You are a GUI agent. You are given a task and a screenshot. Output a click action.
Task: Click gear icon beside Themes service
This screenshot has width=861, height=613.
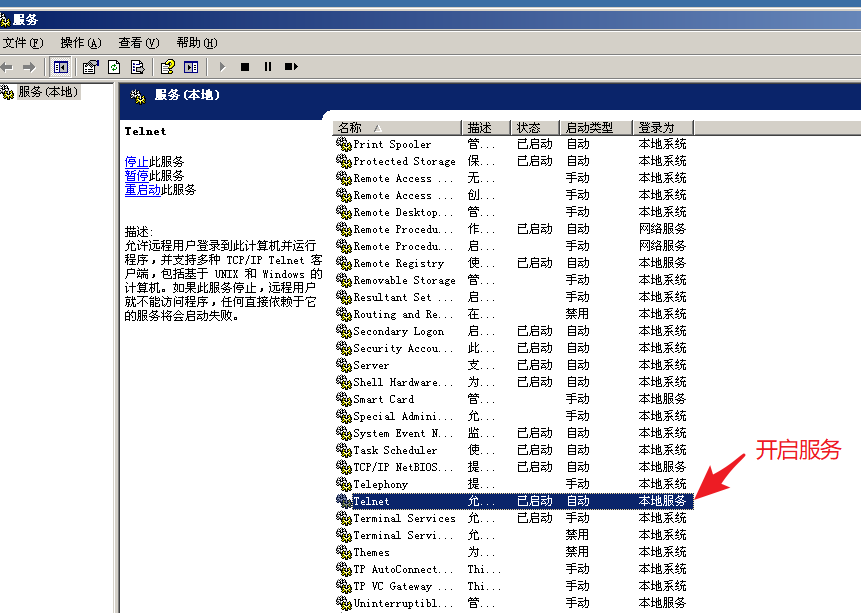(x=344, y=553)
